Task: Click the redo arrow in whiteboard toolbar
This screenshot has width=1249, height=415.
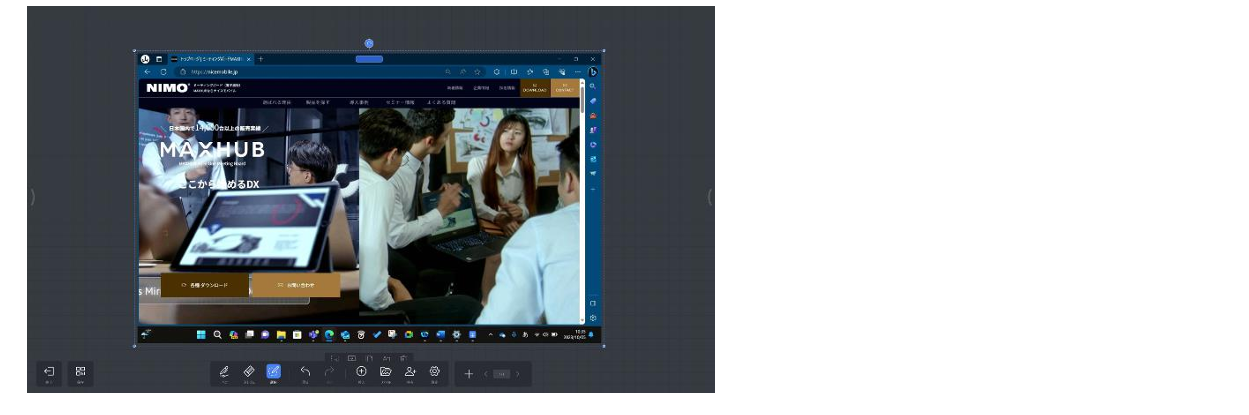Action: coord(329,371)
